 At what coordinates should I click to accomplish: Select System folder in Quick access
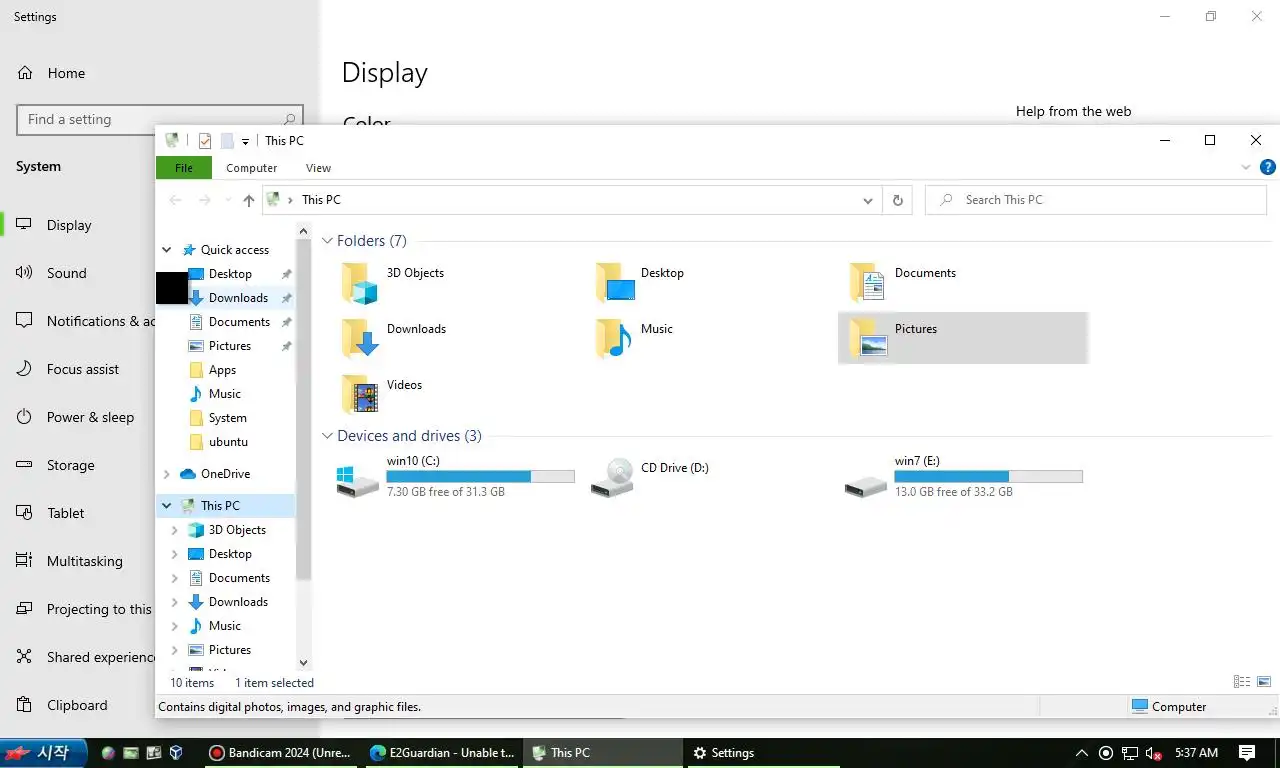tap(227, 418)
